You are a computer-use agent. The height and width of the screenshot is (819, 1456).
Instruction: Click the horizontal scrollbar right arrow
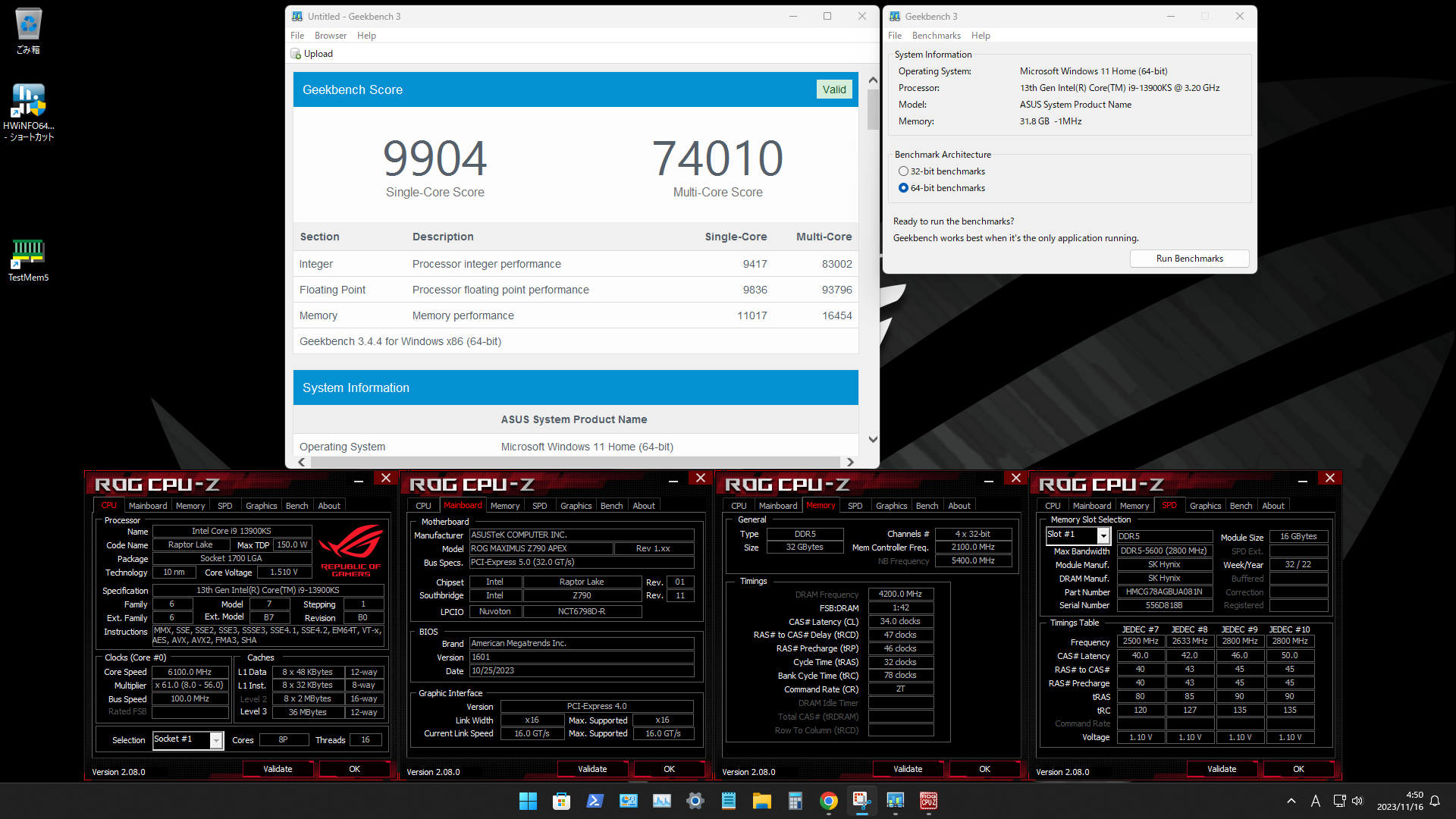[x=850, y=462]
